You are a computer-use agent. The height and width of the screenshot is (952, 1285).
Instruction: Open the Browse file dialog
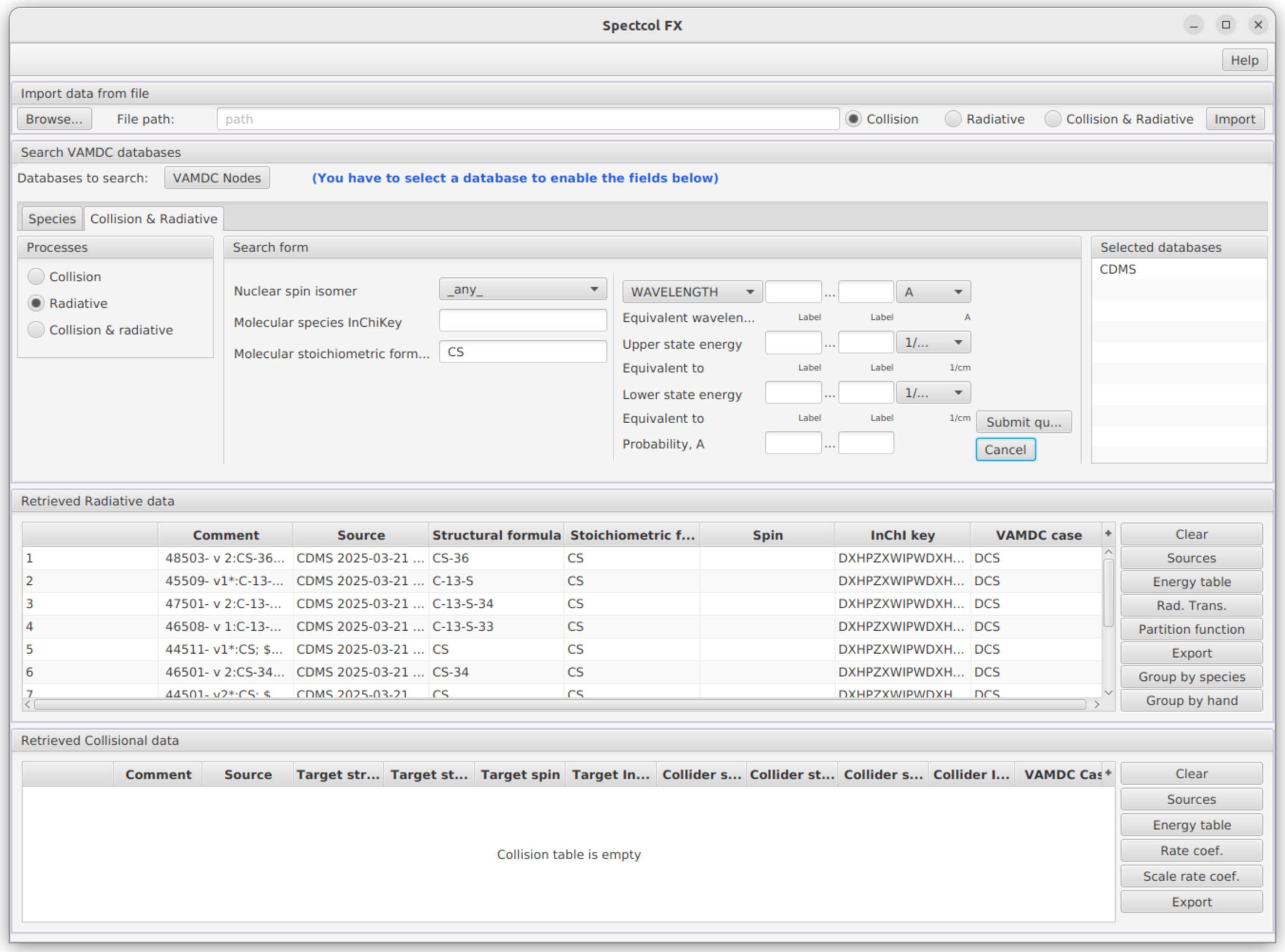pos(54,119)
